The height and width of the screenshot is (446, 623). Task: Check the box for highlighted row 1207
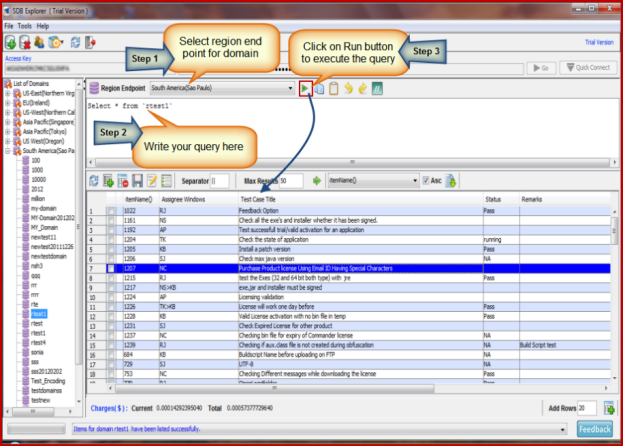pos(111,268)
